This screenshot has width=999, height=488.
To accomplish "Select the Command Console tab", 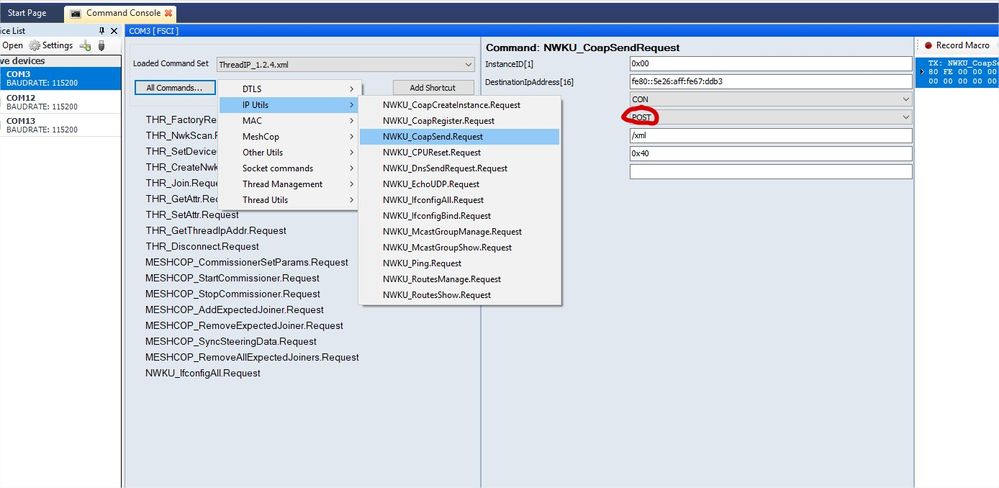I will click(x=120, y=13).
